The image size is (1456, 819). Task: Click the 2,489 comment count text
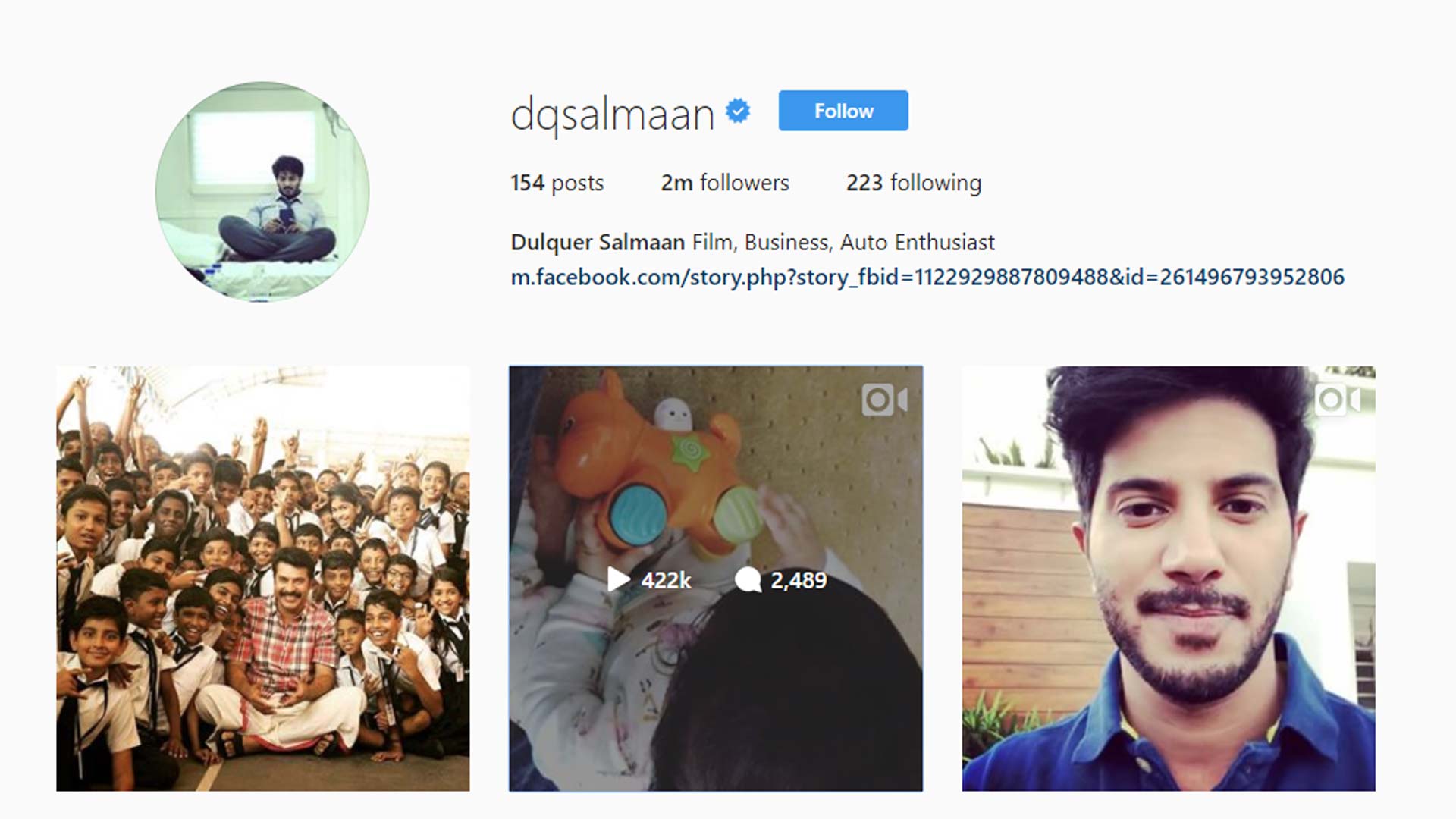pyautogui.click(x=799, y=580)
